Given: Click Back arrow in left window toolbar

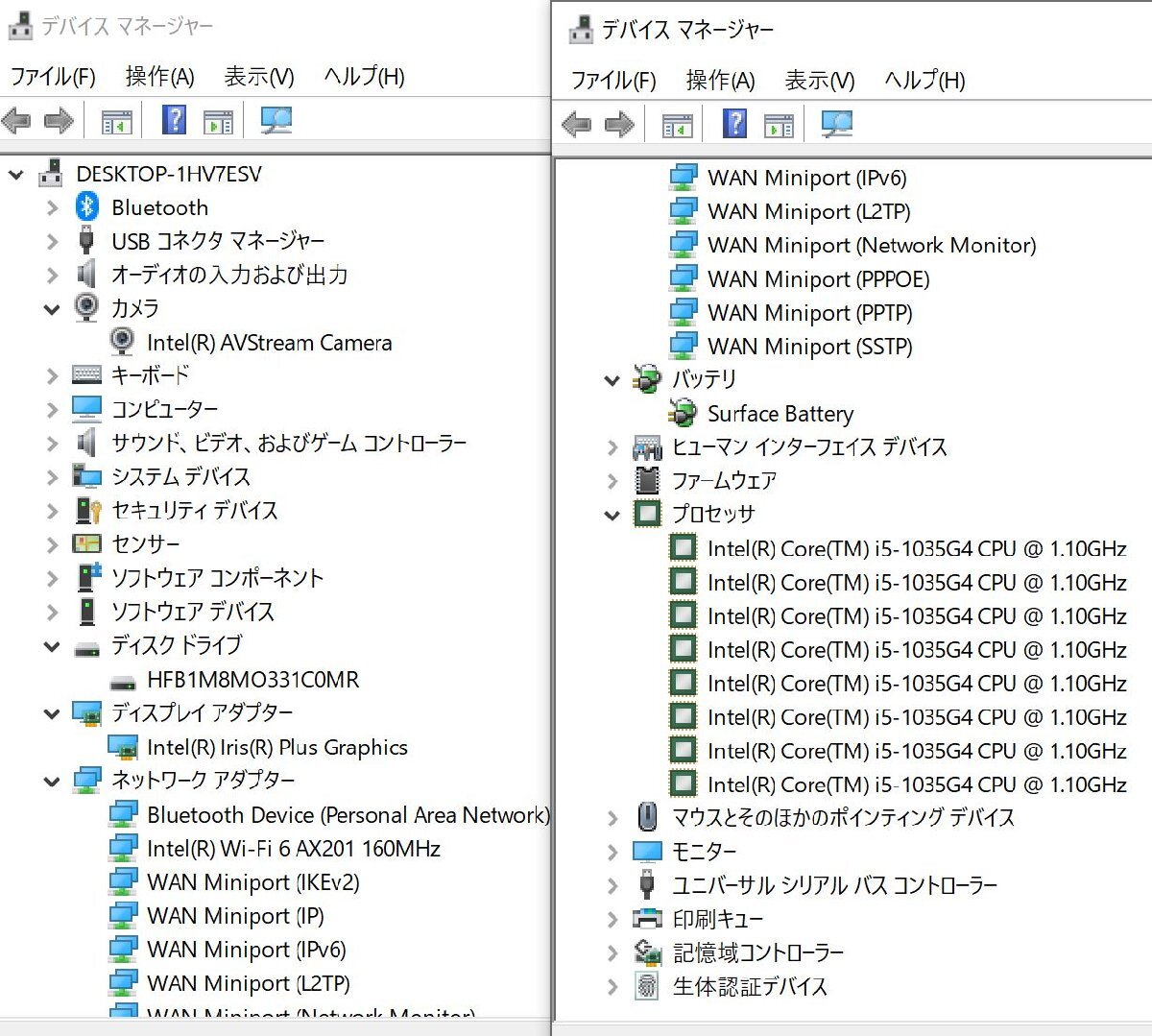Looking at the screenshot, I should click(16, 121).
